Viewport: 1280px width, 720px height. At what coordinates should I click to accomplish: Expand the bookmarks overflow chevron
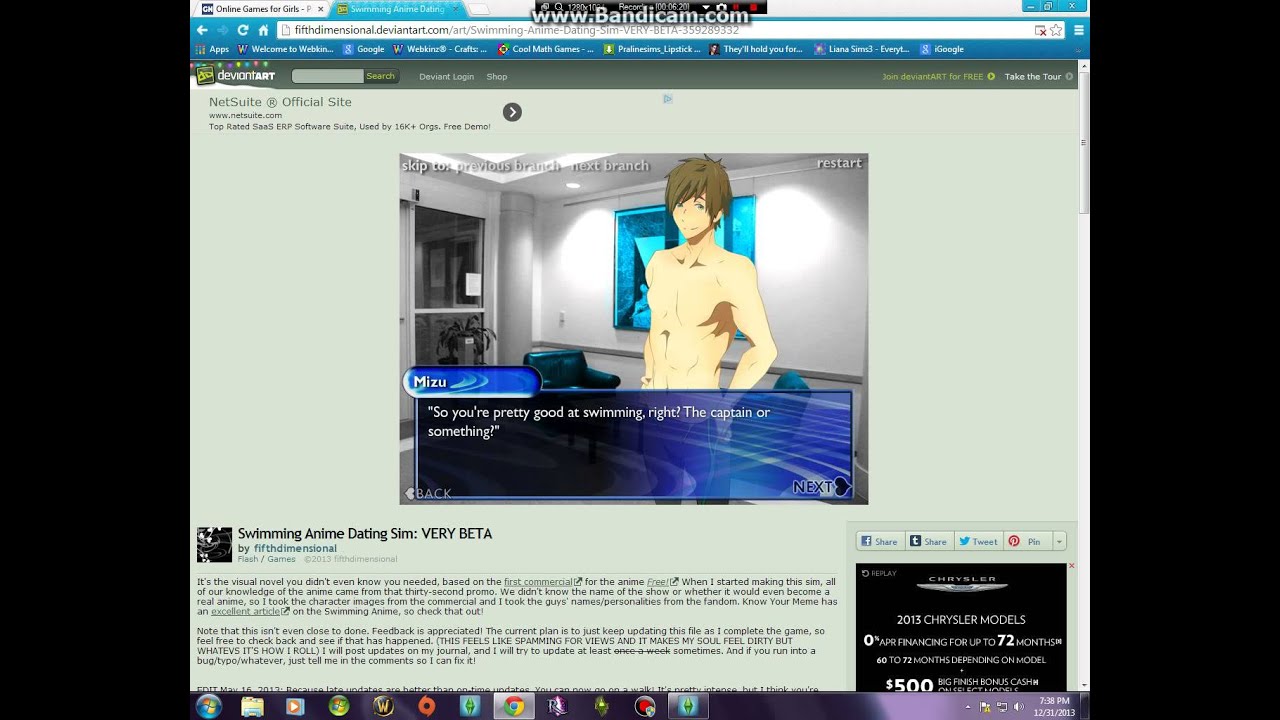coord(1078,49)
